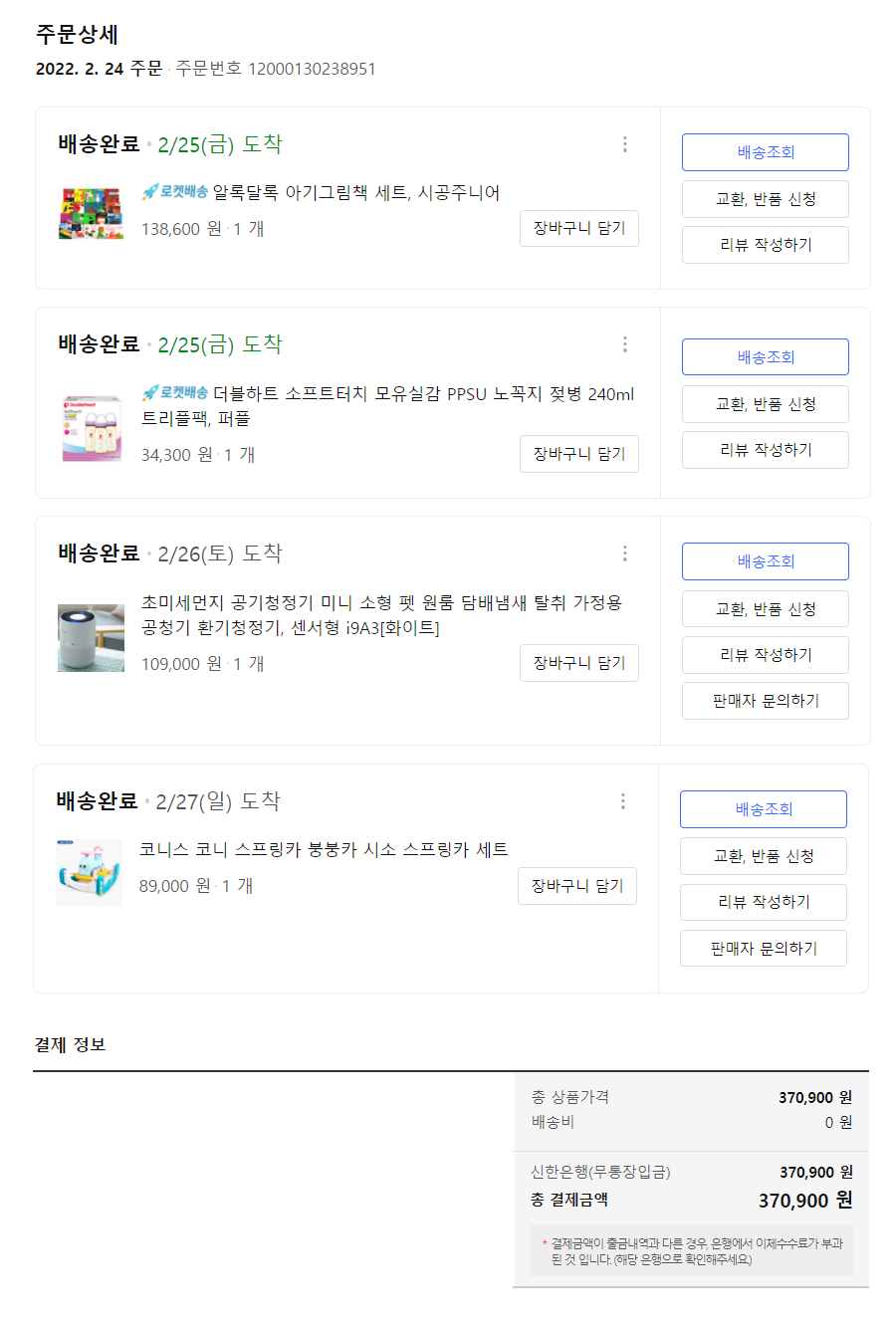Request exchange or return (교환, 반품 신청) for baby bottles

point(765,404)
